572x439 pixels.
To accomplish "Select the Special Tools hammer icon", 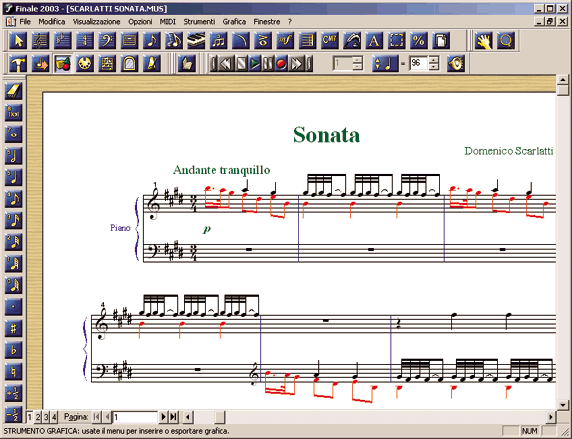I will tap(18, 64).
